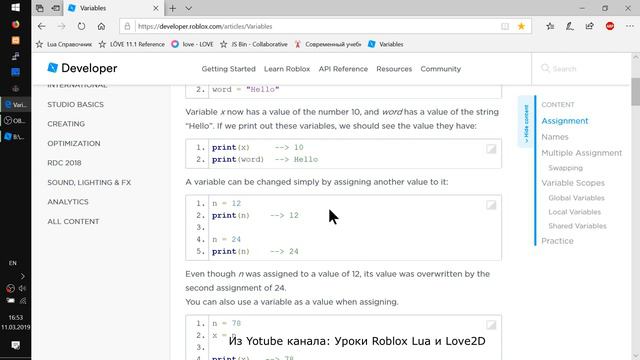This screenshot has width=640, height=360.
Task: Open the Favorites hub icon
Action: tap(550, 26)
